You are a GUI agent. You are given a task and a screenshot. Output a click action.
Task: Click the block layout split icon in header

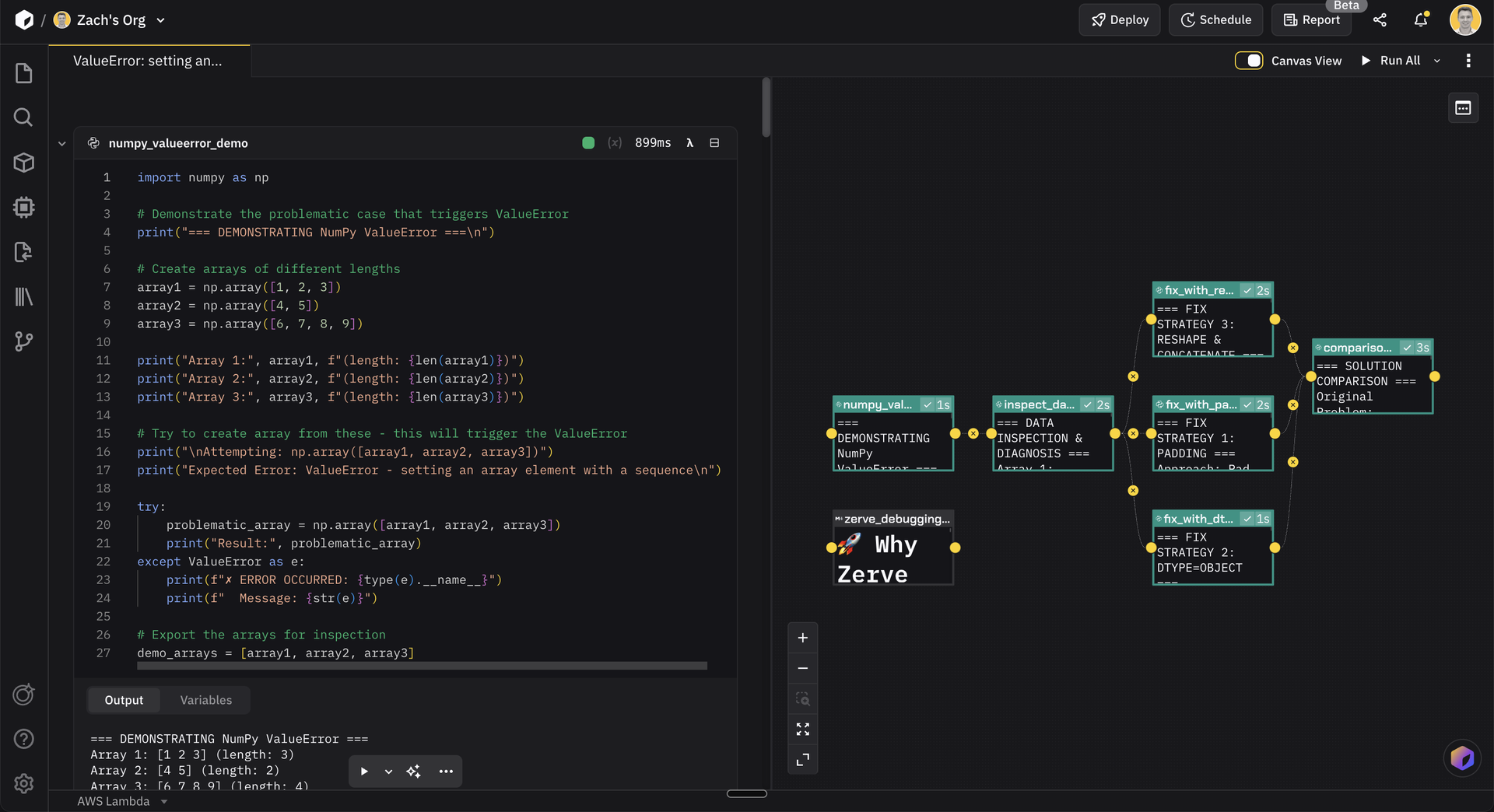point(714,143)
